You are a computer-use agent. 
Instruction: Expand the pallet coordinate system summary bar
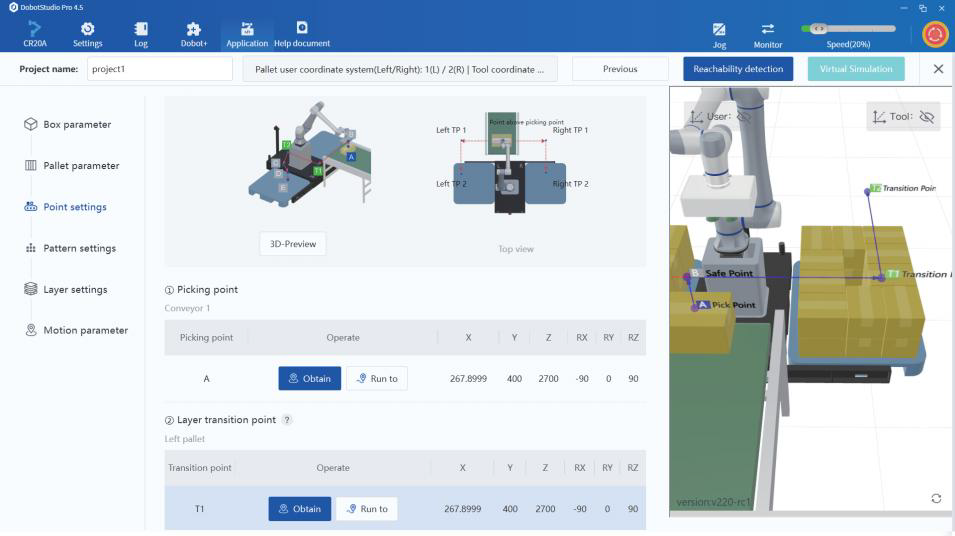(x=400, y=69)
